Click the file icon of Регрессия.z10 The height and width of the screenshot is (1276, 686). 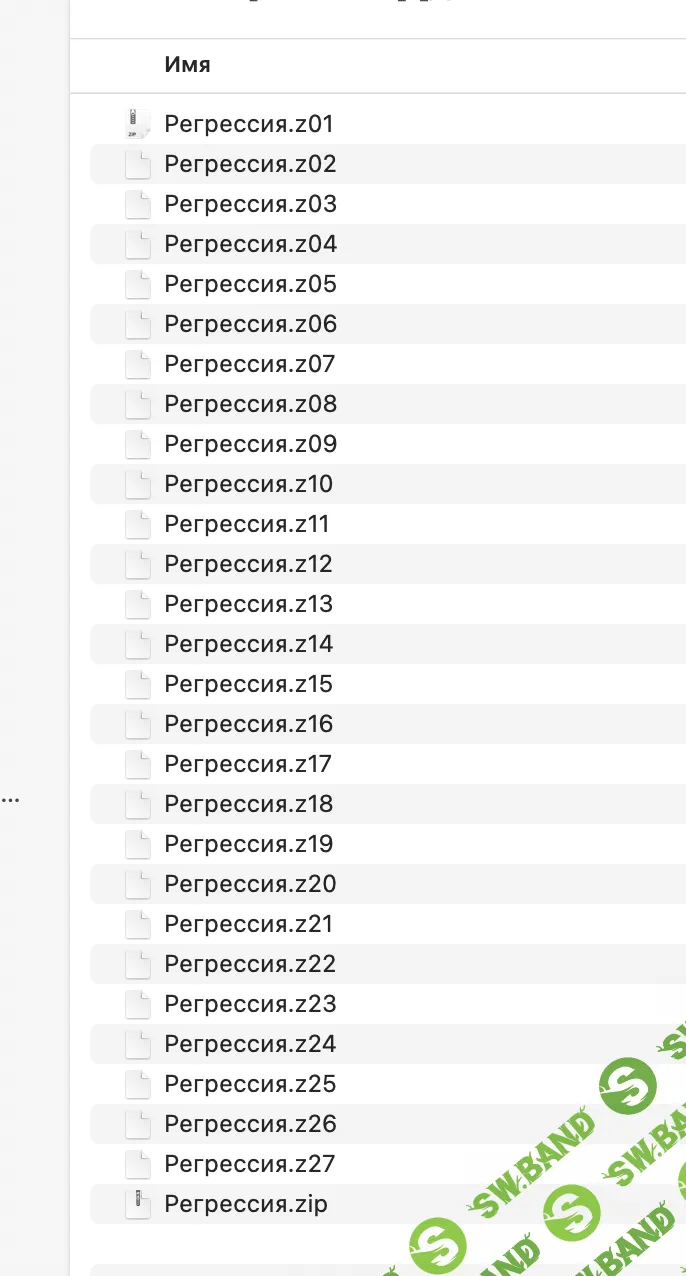pyautogui.click(x=137, y=484)
